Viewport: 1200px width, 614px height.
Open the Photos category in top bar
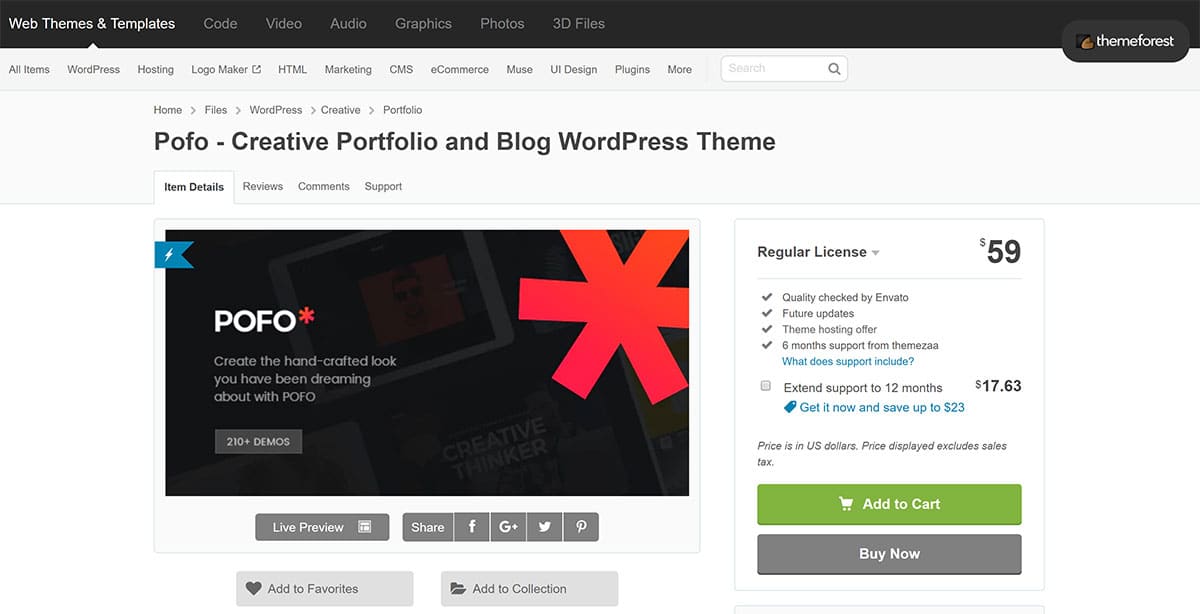point(502,23)
